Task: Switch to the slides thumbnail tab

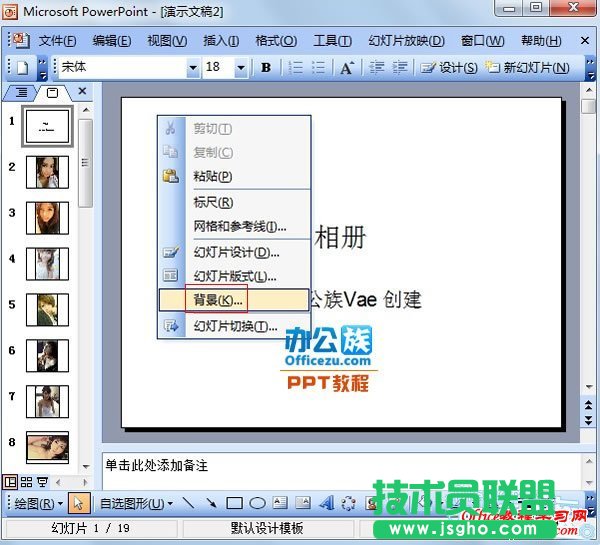Action: pyautogui.click(x=53, y=92)
